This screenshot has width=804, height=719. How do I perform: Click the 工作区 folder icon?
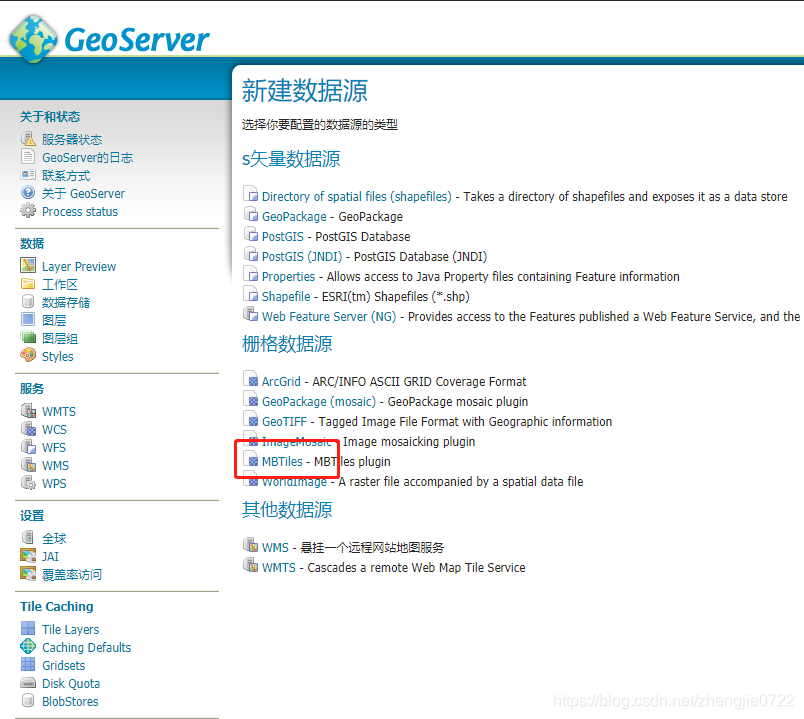(28, 284)
